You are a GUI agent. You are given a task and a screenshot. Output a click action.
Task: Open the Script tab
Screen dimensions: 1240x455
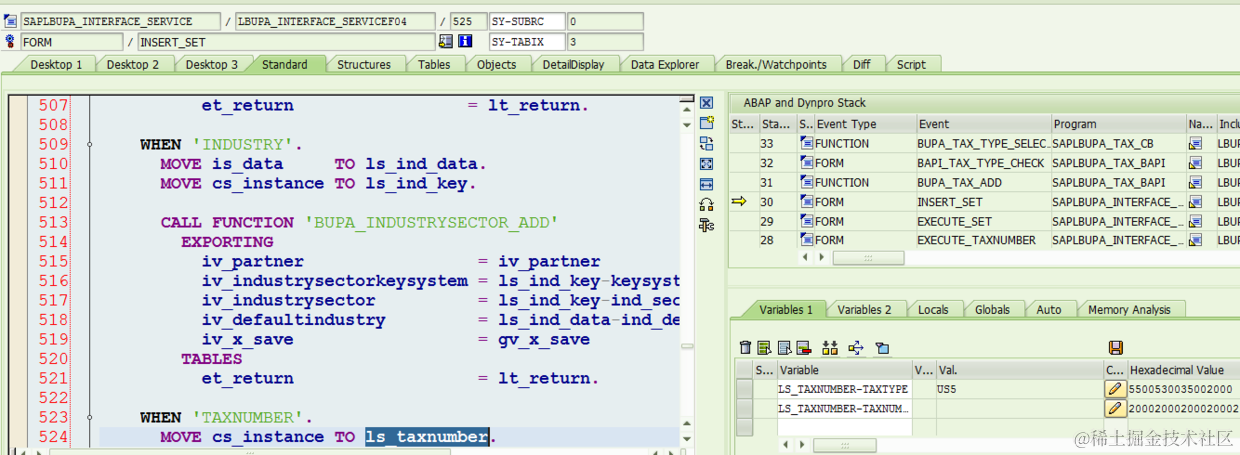tap(911, 64)
